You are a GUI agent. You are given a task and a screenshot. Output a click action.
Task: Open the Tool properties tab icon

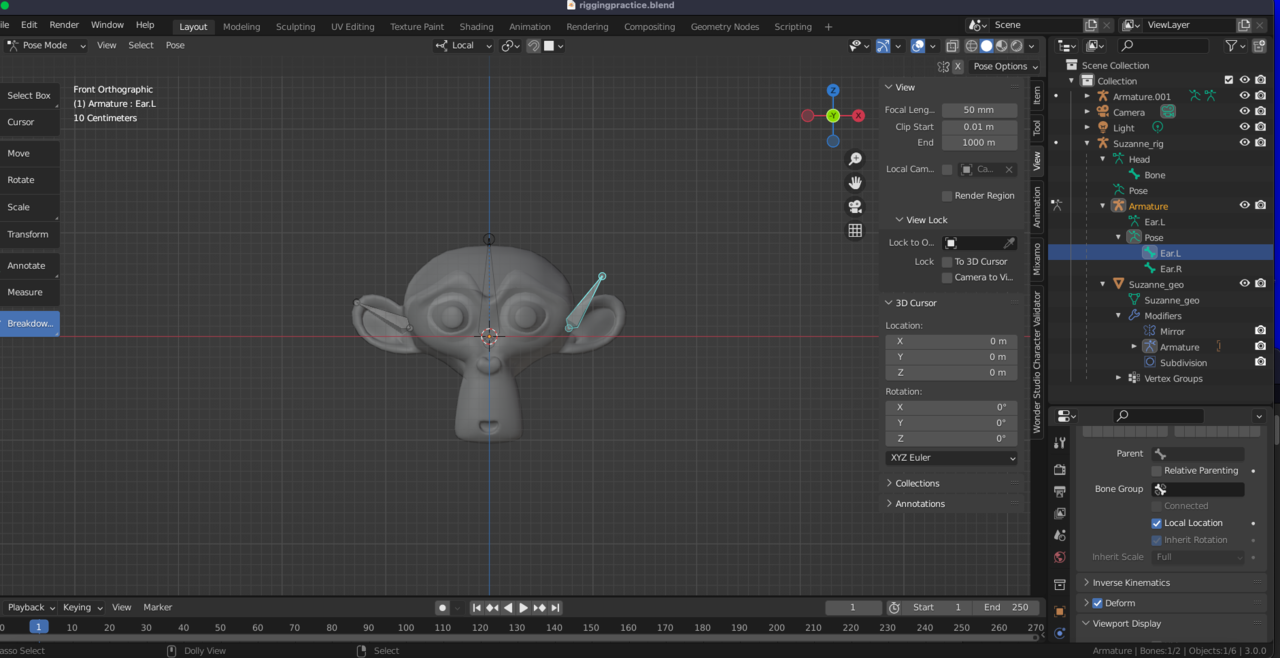click(1060, 442)
